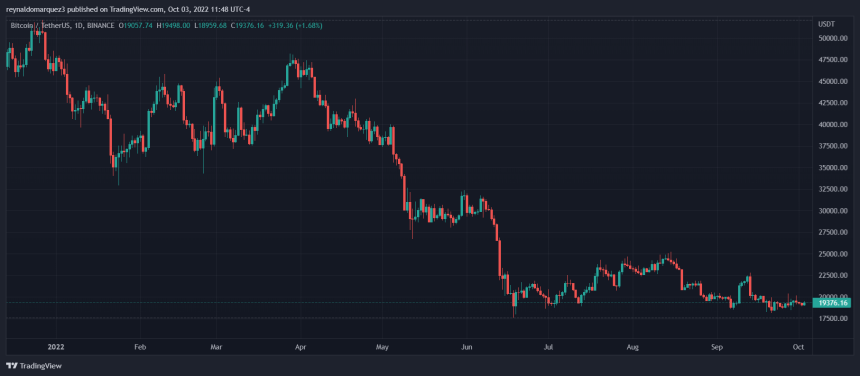The height and width of the screenshot is (376, 860).
Task: Click the Mar label on time axis
Action: click(217, 347)
